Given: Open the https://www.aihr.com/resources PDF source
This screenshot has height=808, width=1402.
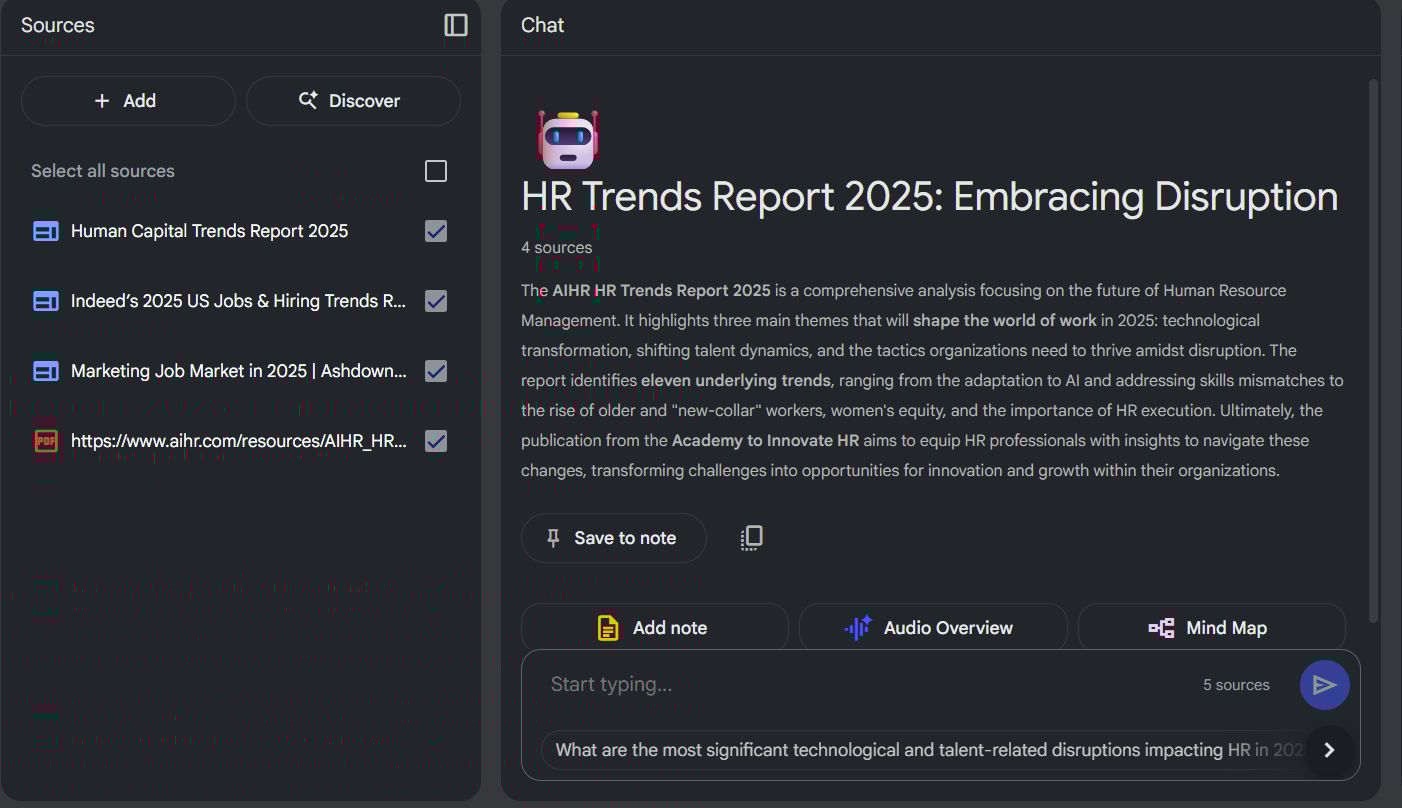Looking at the screenshot, I should 239,441.
